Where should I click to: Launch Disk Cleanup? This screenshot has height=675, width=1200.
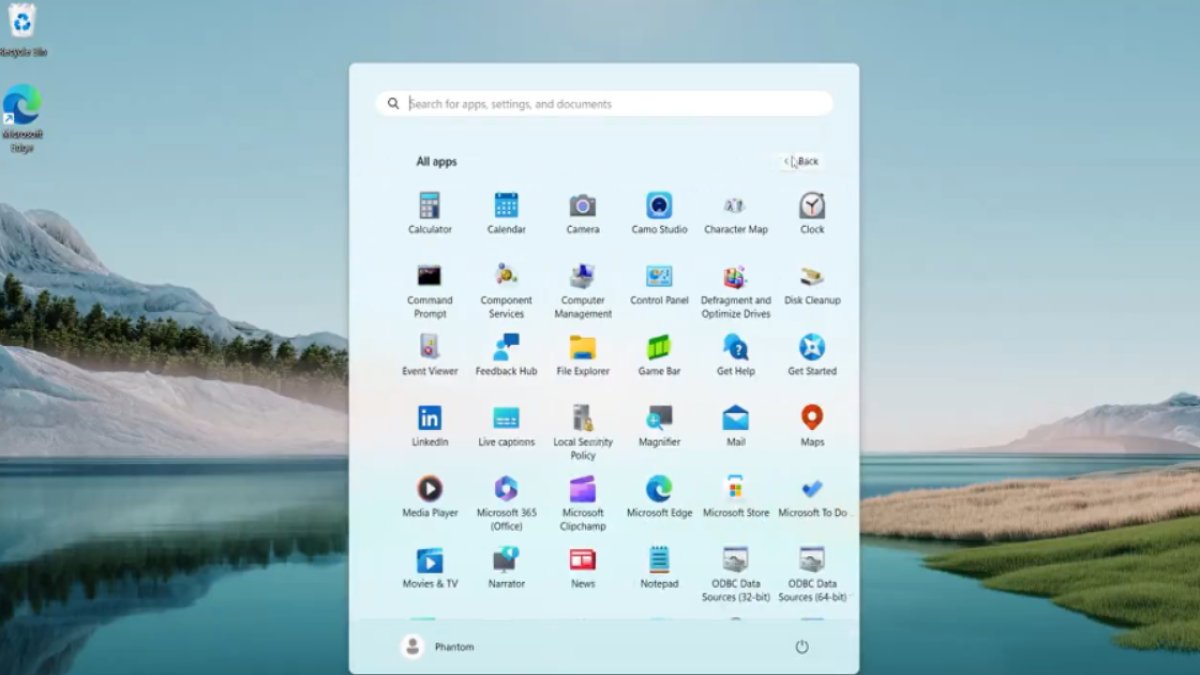(x=812, y=285)
